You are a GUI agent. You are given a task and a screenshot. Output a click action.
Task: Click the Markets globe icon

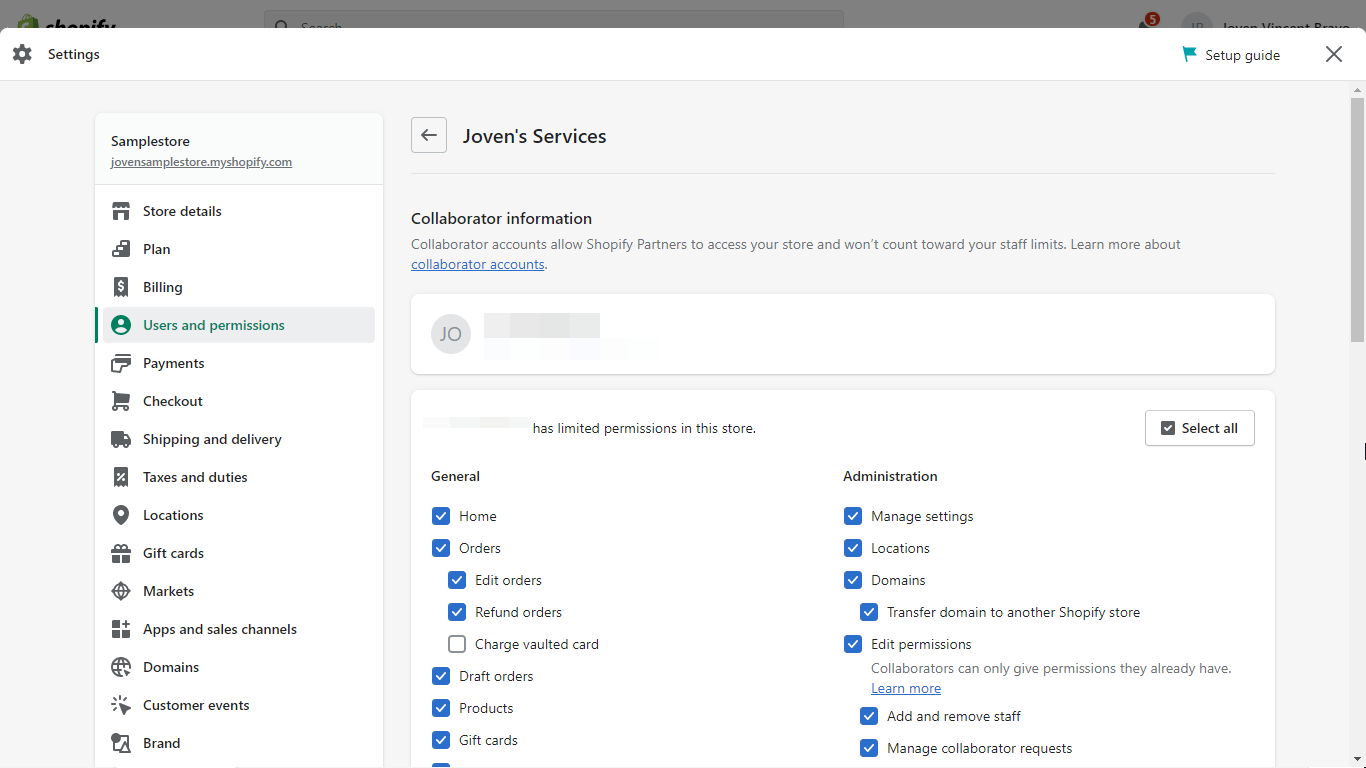tap(121, 591)
